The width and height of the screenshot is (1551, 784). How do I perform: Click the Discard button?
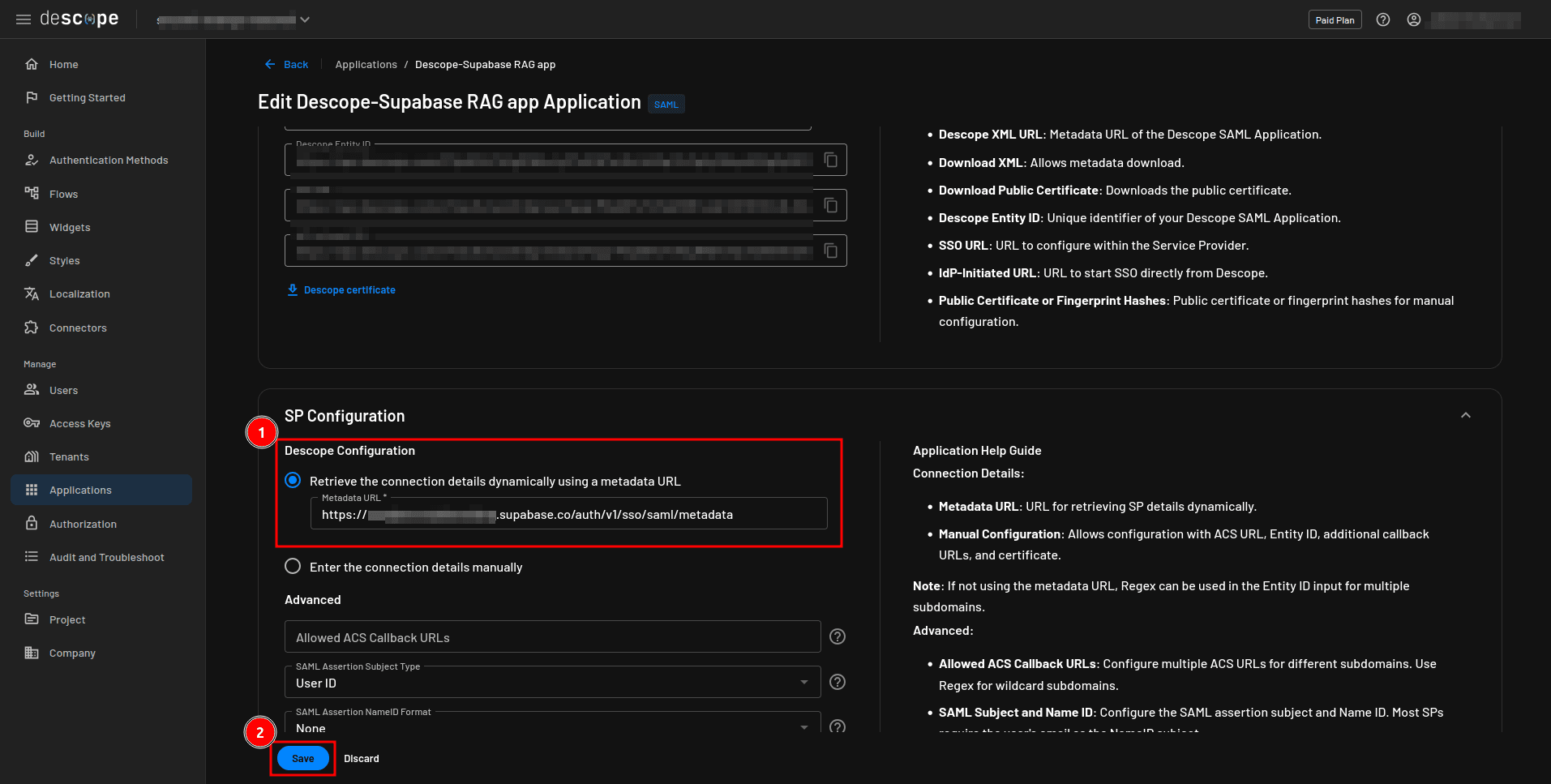pyautogui.click(x=361, y=759)
